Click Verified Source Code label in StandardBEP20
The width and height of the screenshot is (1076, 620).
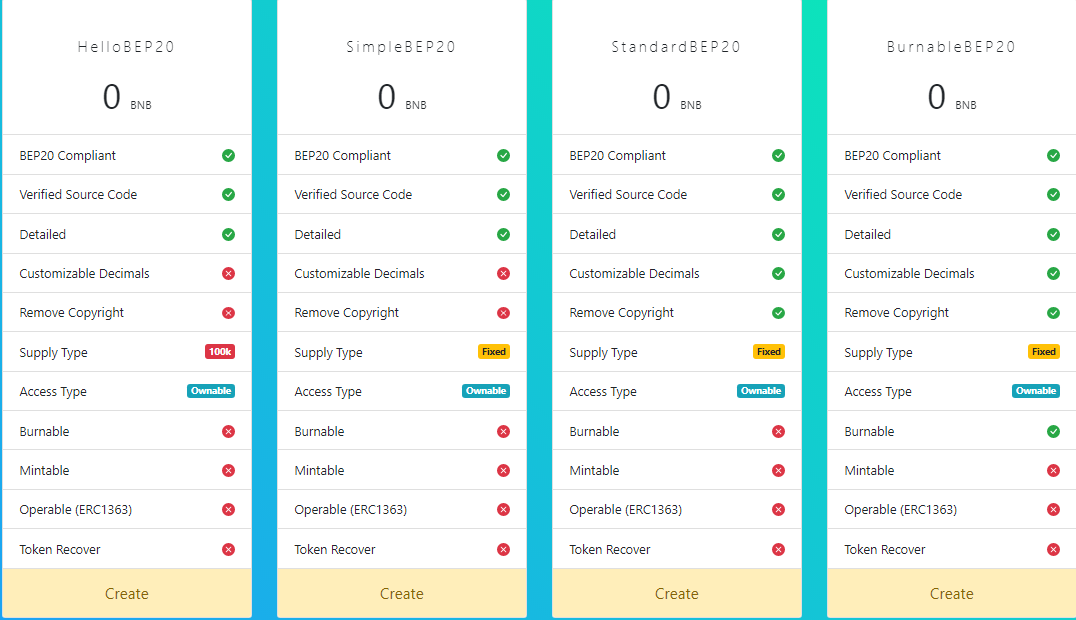(628, 194)
